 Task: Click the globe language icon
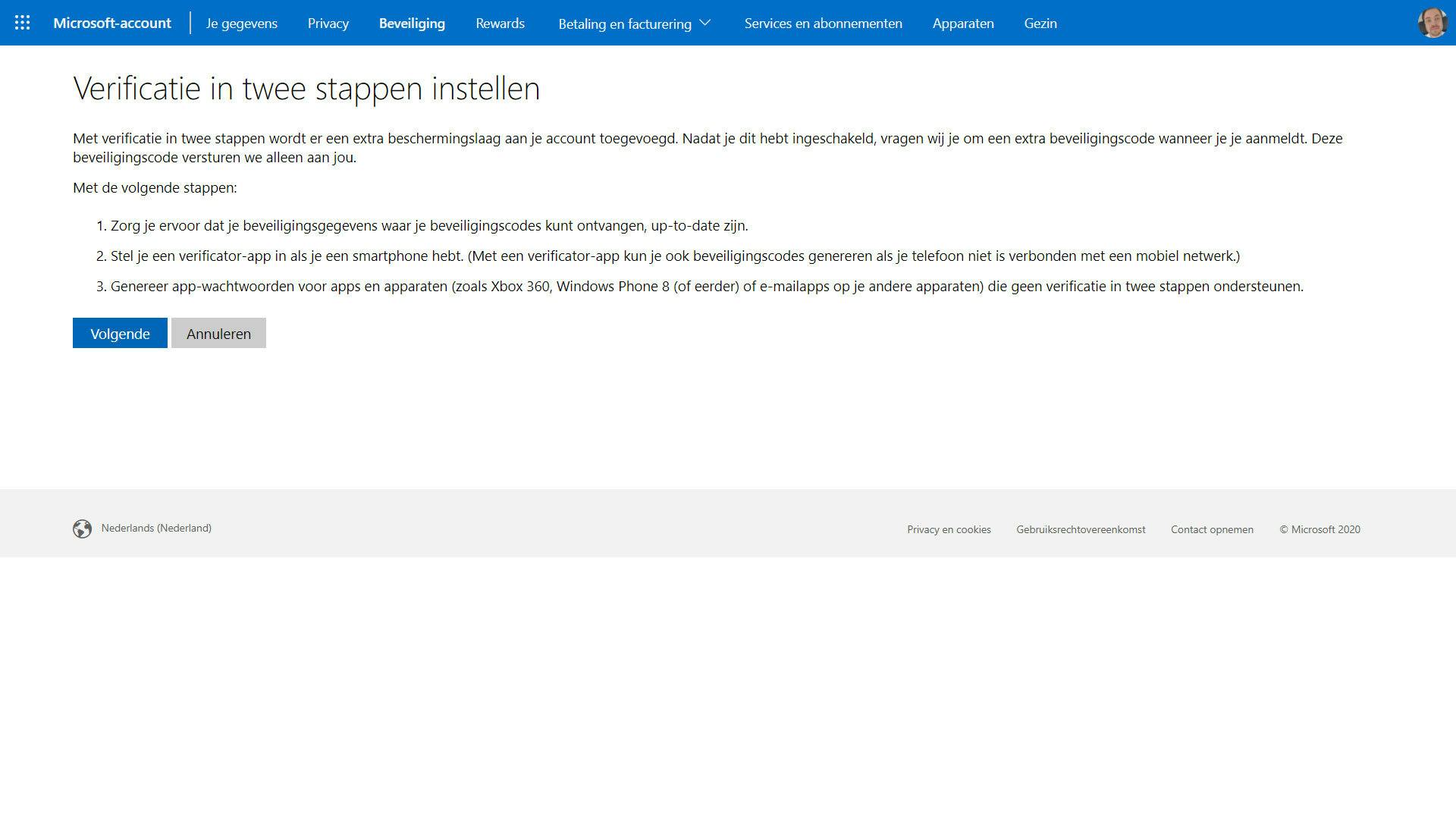(82, 529)
